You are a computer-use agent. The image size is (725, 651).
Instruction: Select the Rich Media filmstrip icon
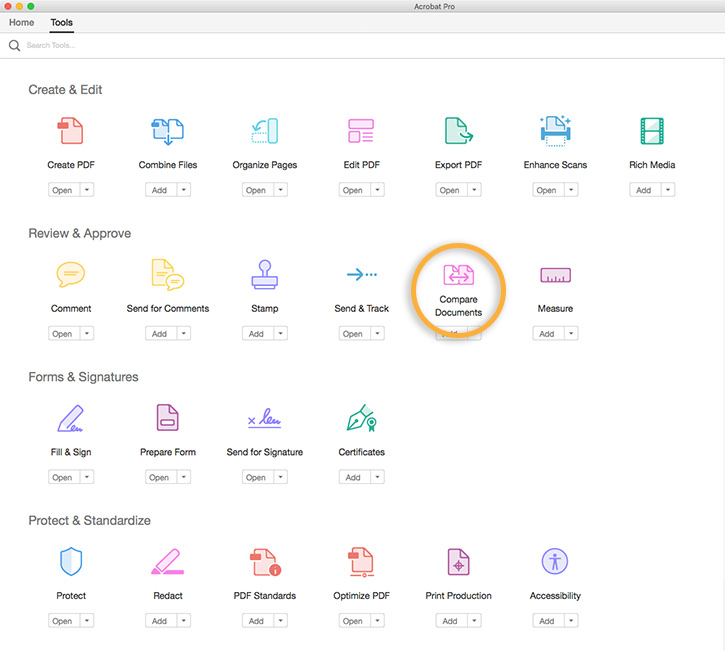coord(652,131)
